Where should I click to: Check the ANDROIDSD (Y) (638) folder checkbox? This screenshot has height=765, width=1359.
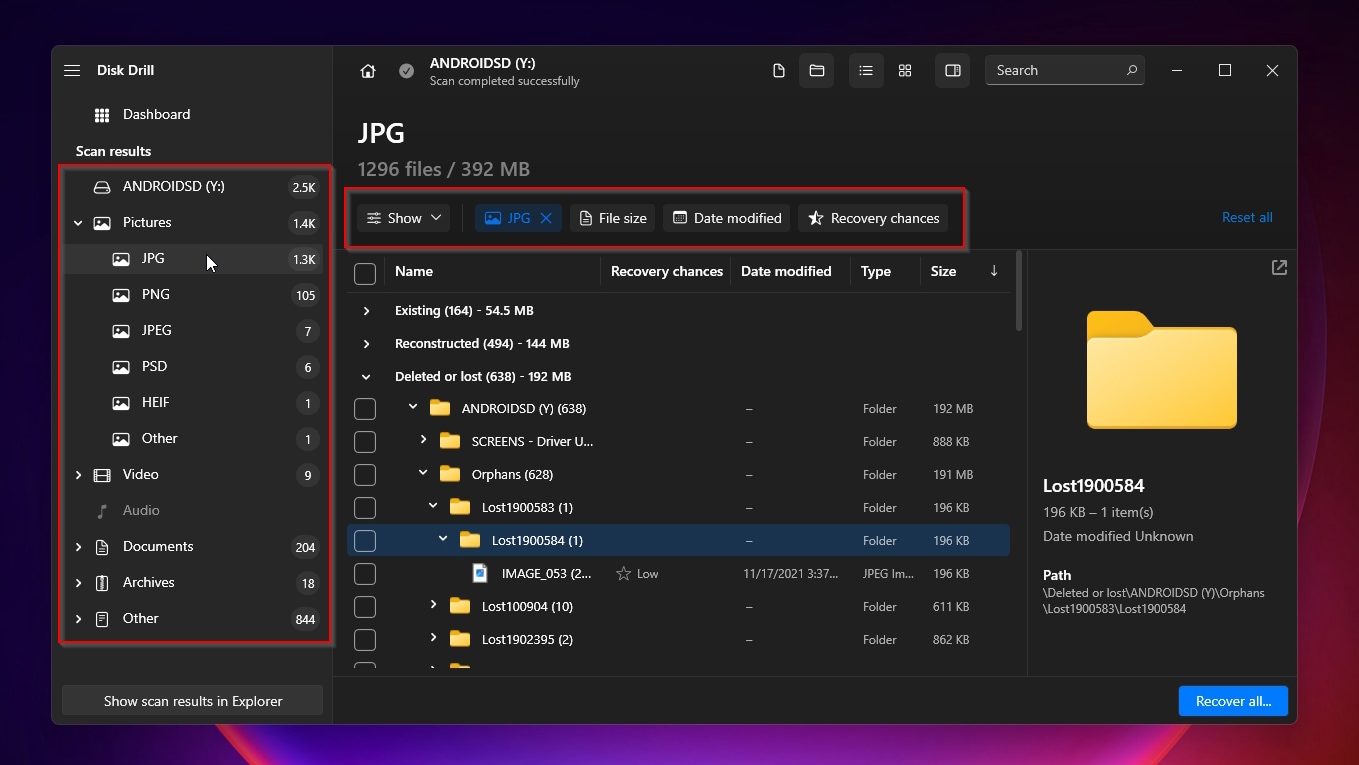click(365, 409)
